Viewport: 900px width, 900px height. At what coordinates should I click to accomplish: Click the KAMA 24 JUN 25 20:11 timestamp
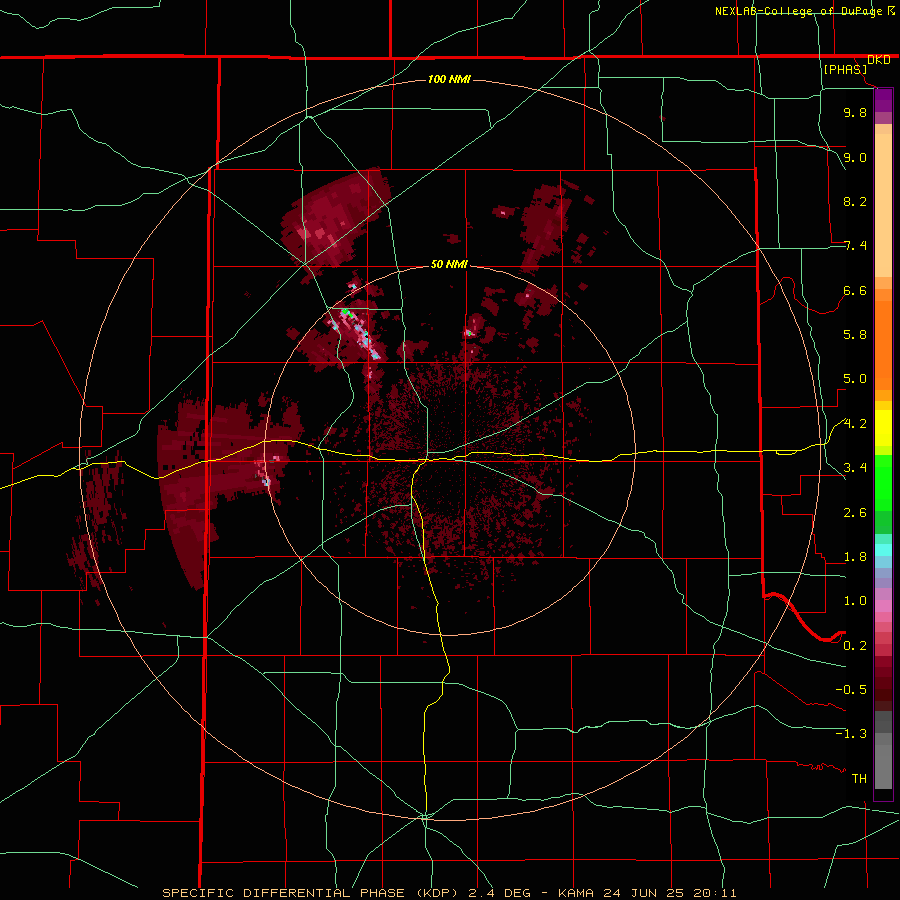pos(647,893)
